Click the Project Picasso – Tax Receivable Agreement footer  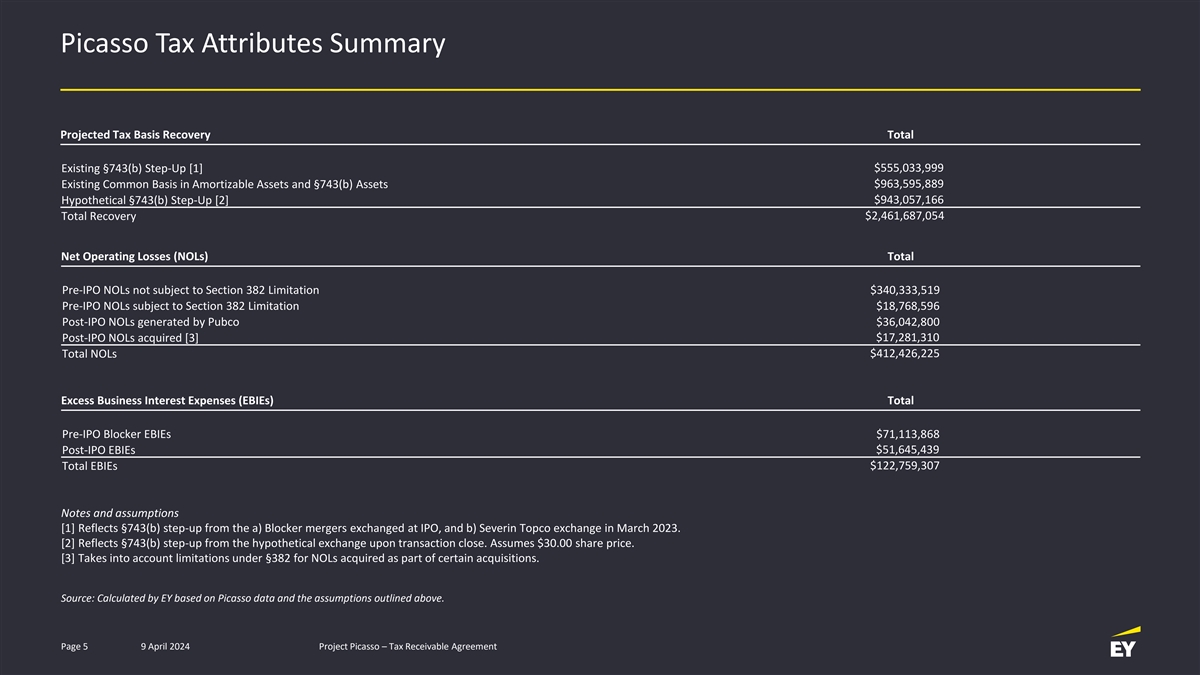407,647
